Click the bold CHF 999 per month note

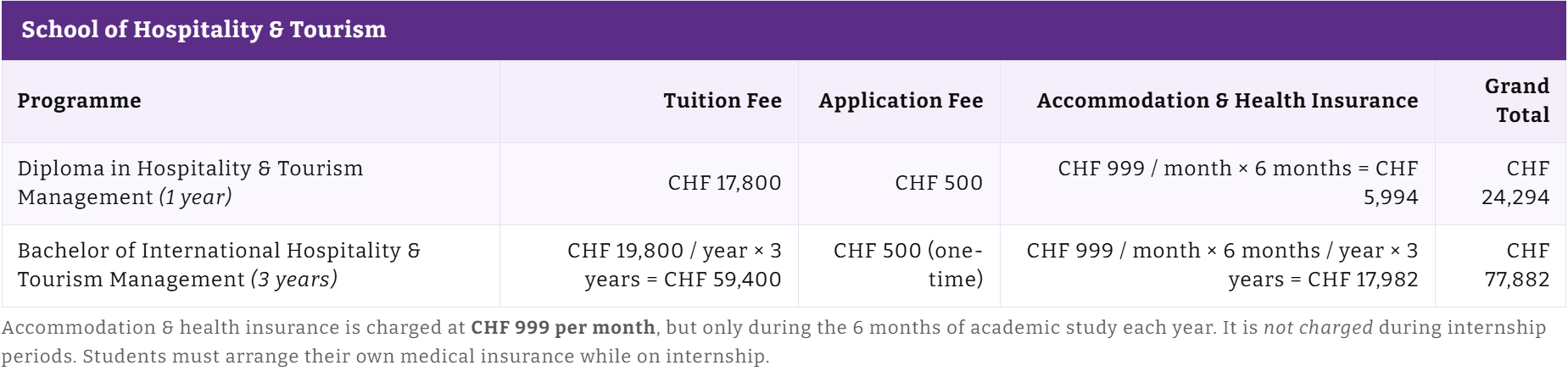(563, 328)
